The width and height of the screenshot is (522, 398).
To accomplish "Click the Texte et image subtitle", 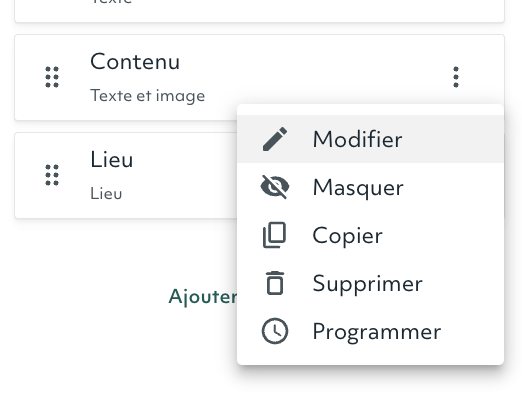I will click(x=147, y=96).
